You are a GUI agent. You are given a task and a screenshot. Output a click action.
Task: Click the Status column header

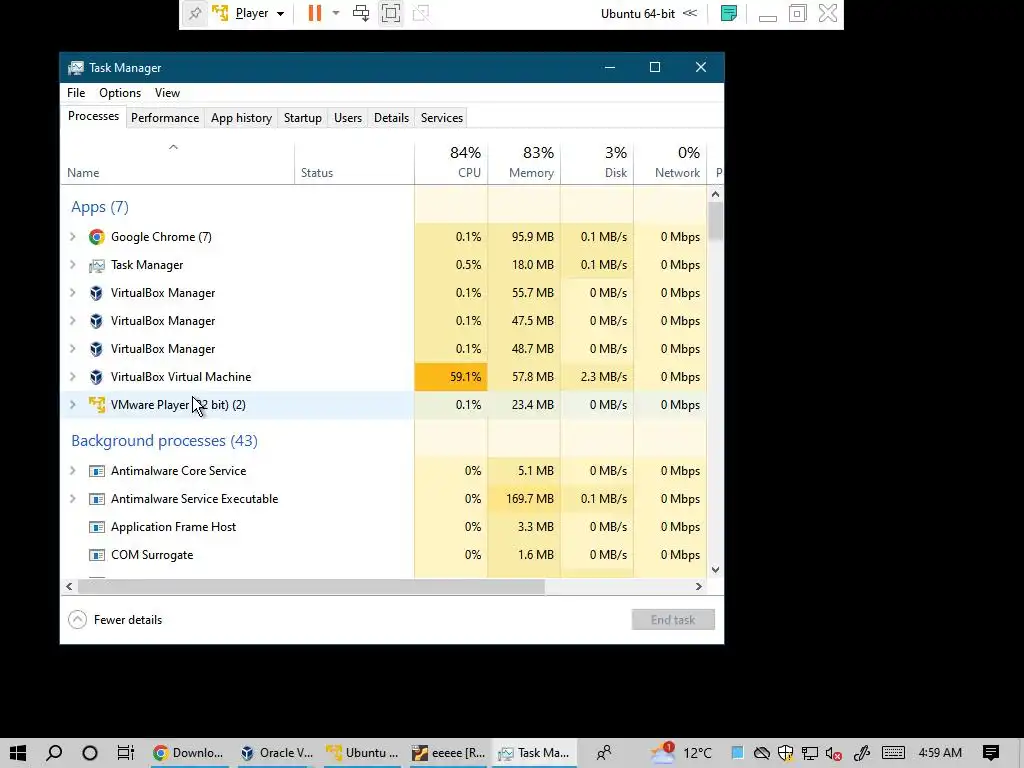coord(354,163)
